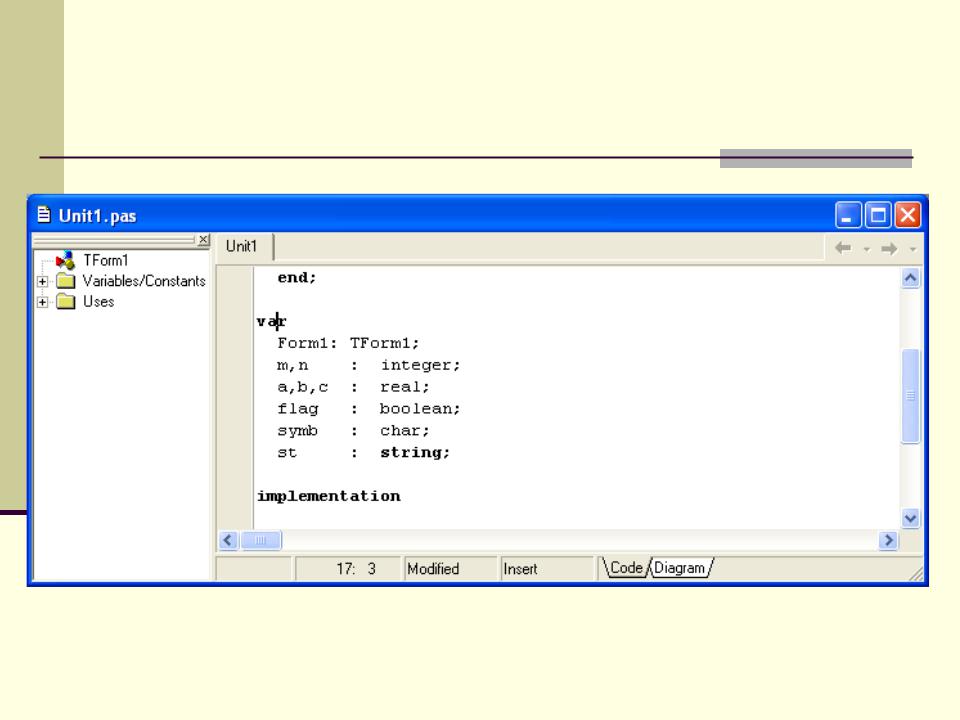Expand the Uses tree node
The width and height of the screenshot is (960, 720).
pos(42,302)
